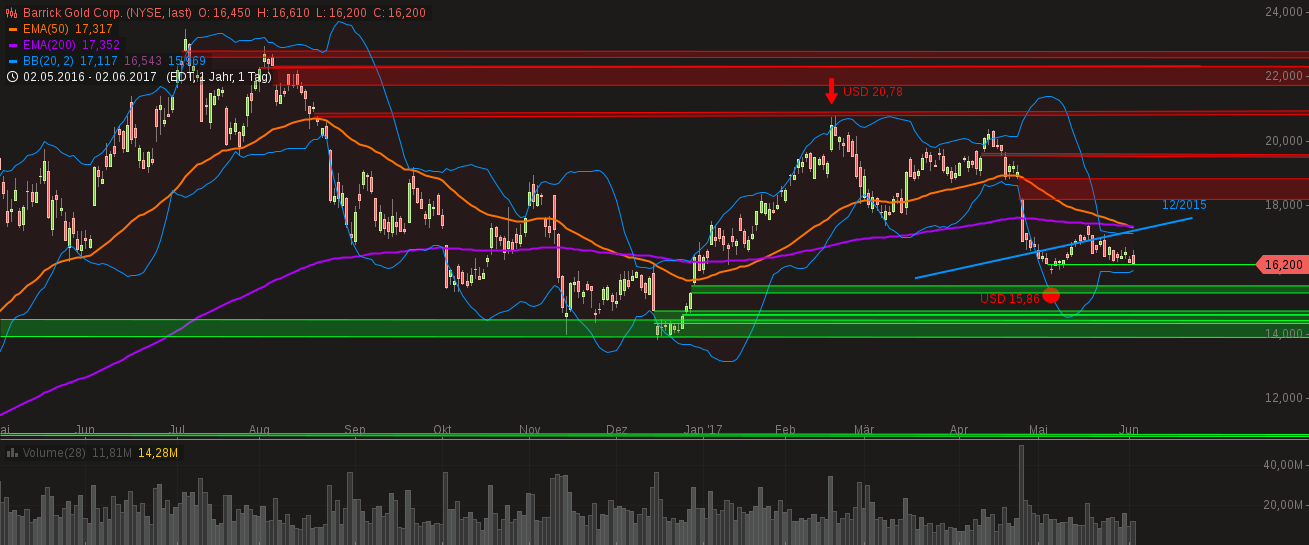Click the Volume(28) indicator label

click(54, 453)
